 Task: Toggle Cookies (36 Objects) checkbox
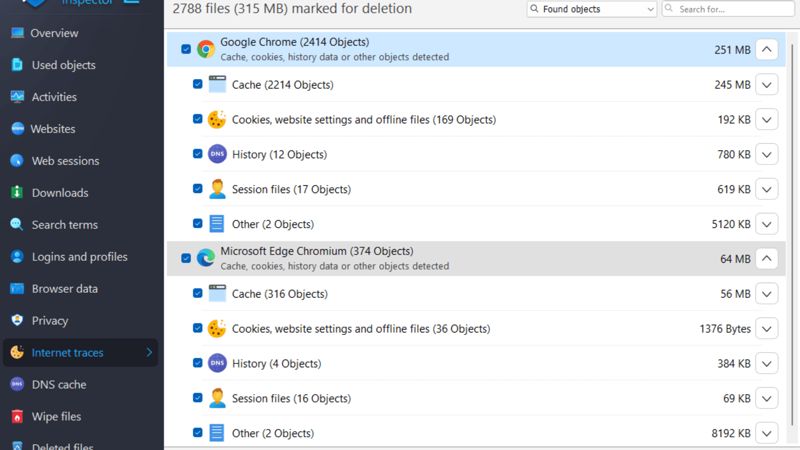click(197, 328)
